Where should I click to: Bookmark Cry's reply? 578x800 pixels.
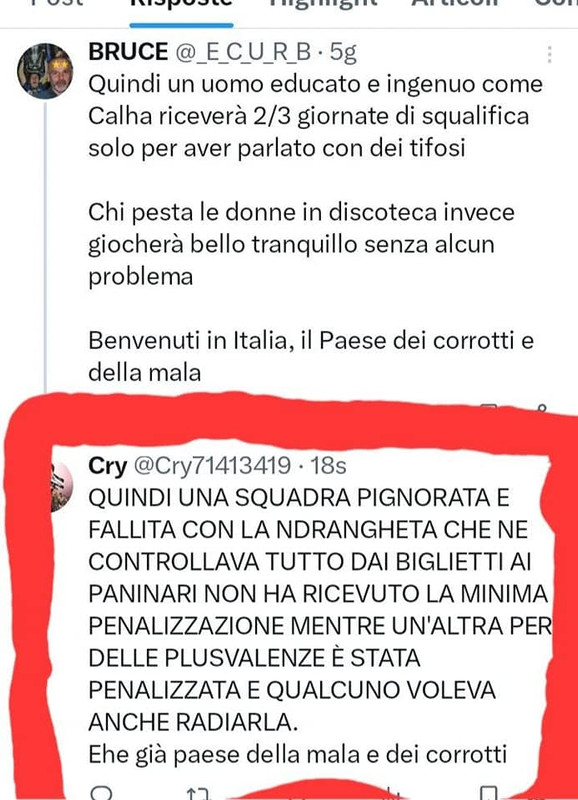[488, 793]
